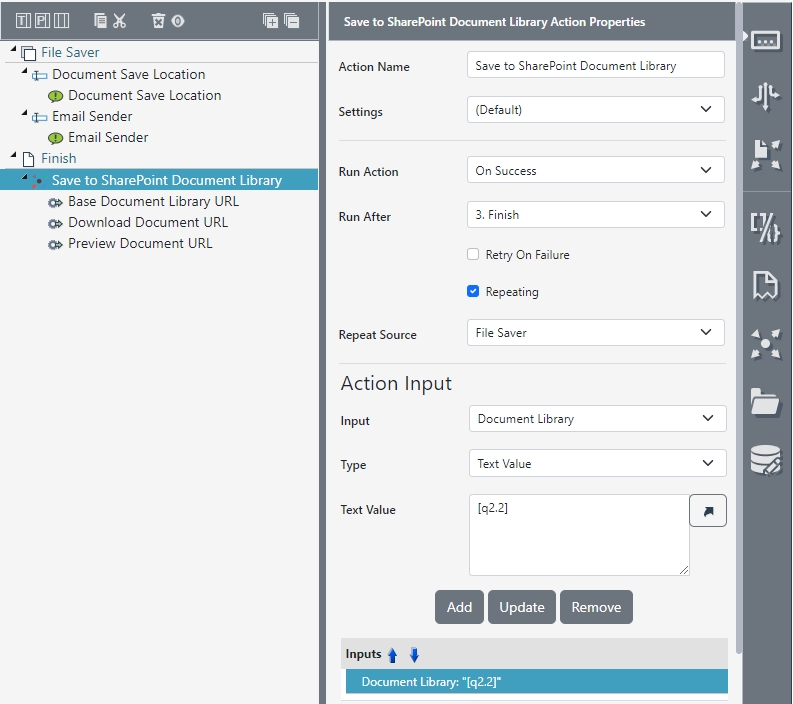Image resolution: width=793 pixels, height=704 pixels.
Task: Open the properties panel icon with three dots
Action: (765, 41)
